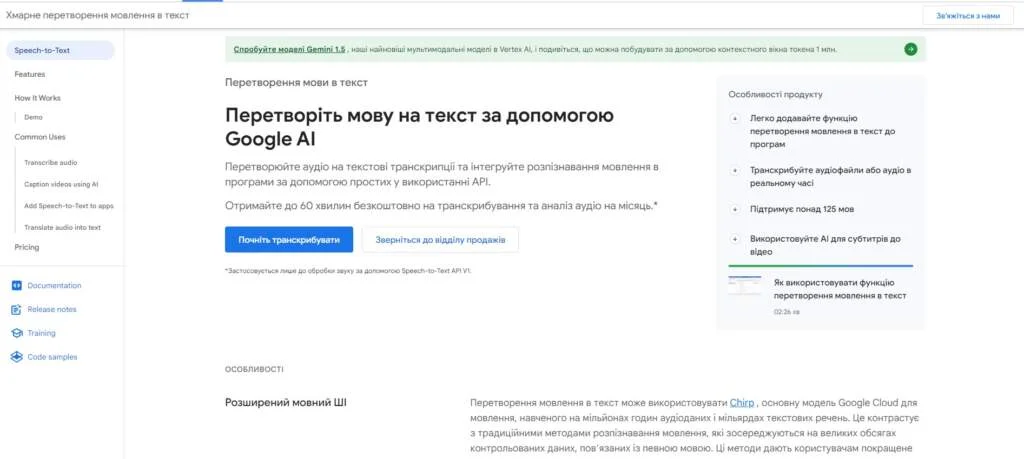Click the Release notes icon in sidebar
The width and height of the screenshot is (1024, 459).
point(17,309)
